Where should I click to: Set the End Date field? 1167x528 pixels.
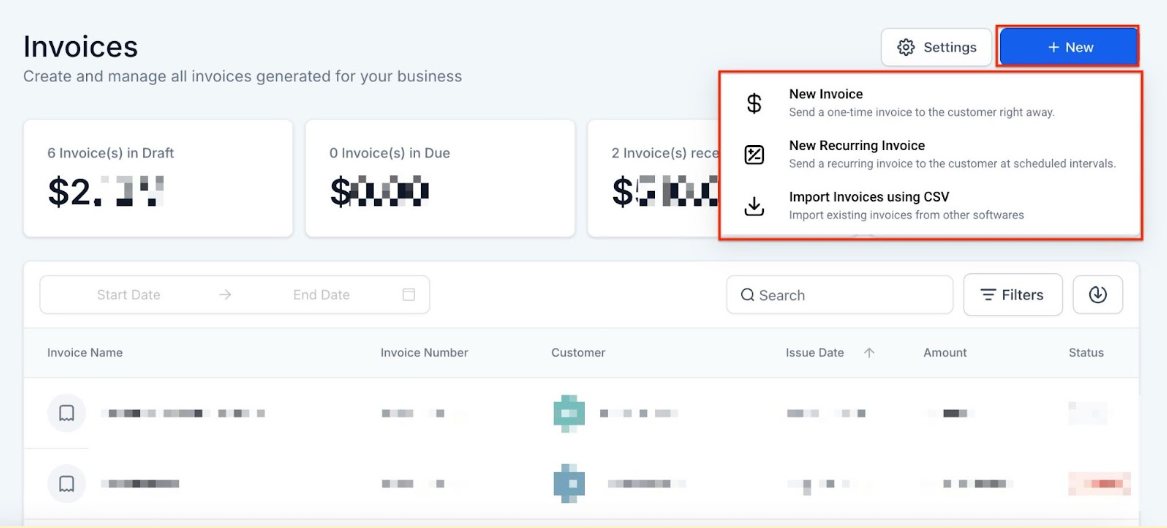click(x=321, y=295)
